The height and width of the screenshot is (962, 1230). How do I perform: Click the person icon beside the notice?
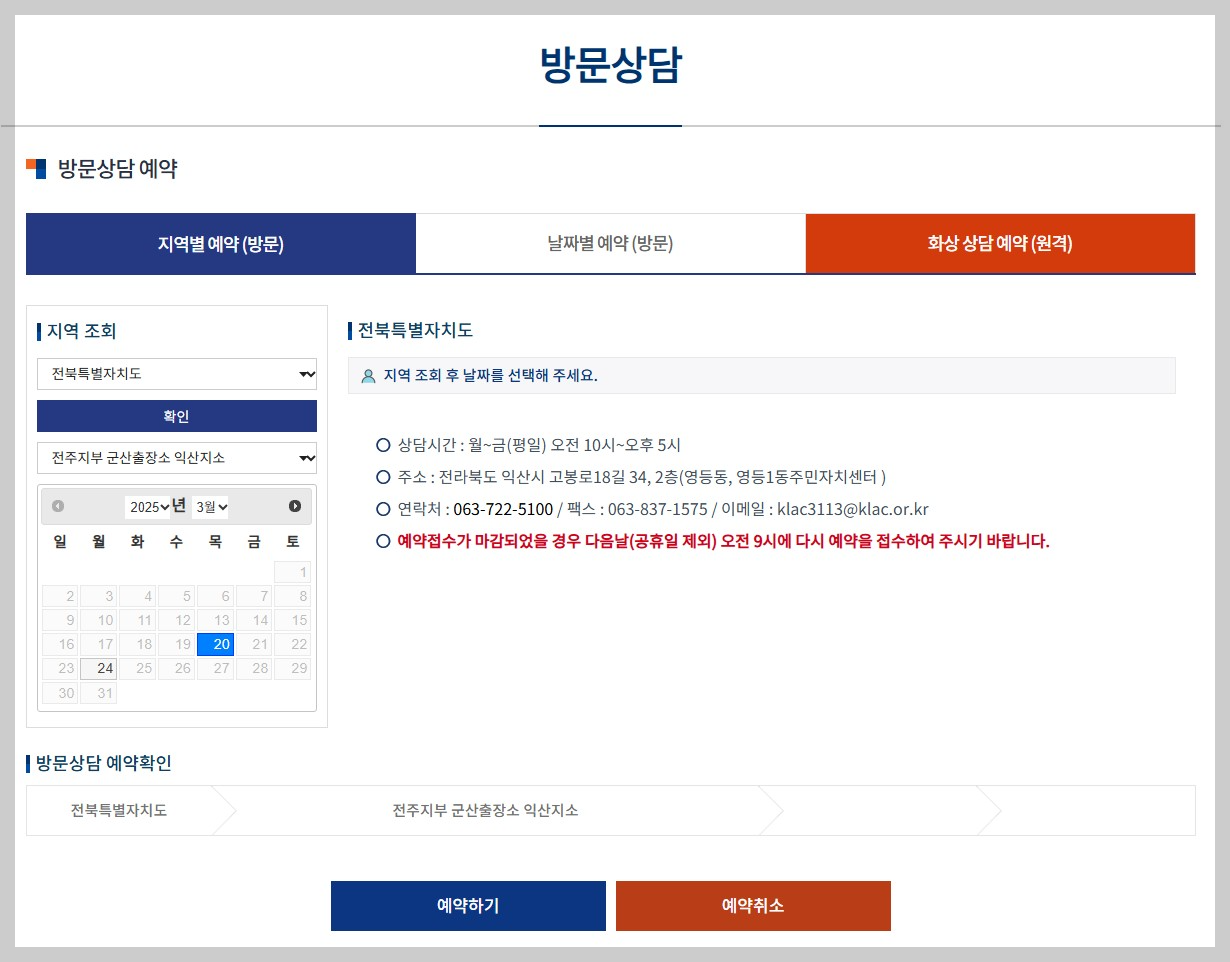pos(368,376)
